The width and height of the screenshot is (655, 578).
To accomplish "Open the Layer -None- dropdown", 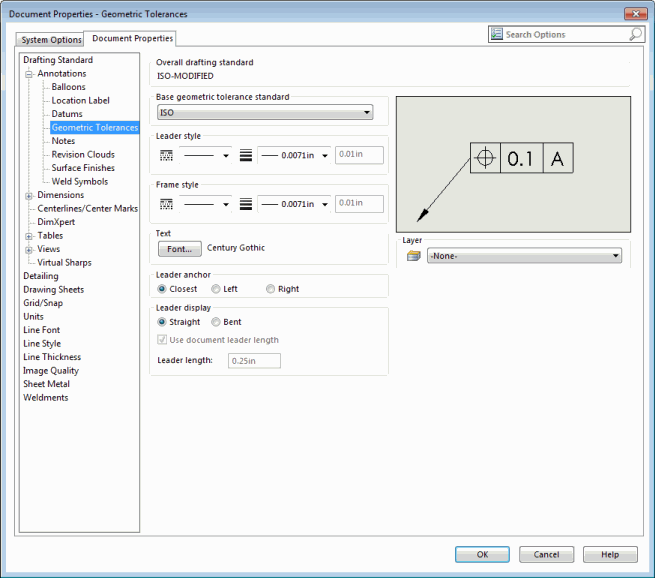I will pyautogui.click(x=524, y=256).
